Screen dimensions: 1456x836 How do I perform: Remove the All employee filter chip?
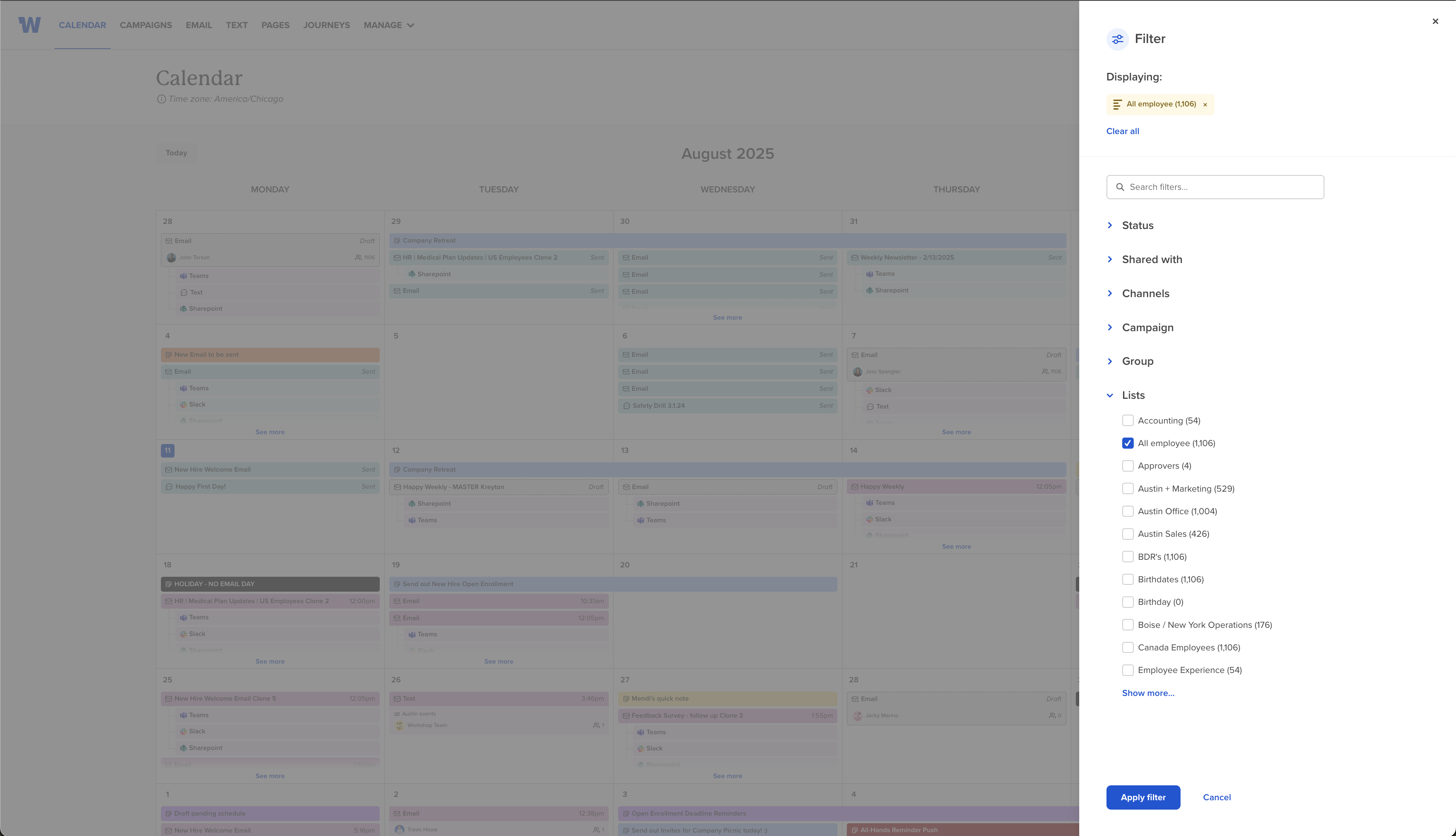click(x=1205, y=105)
